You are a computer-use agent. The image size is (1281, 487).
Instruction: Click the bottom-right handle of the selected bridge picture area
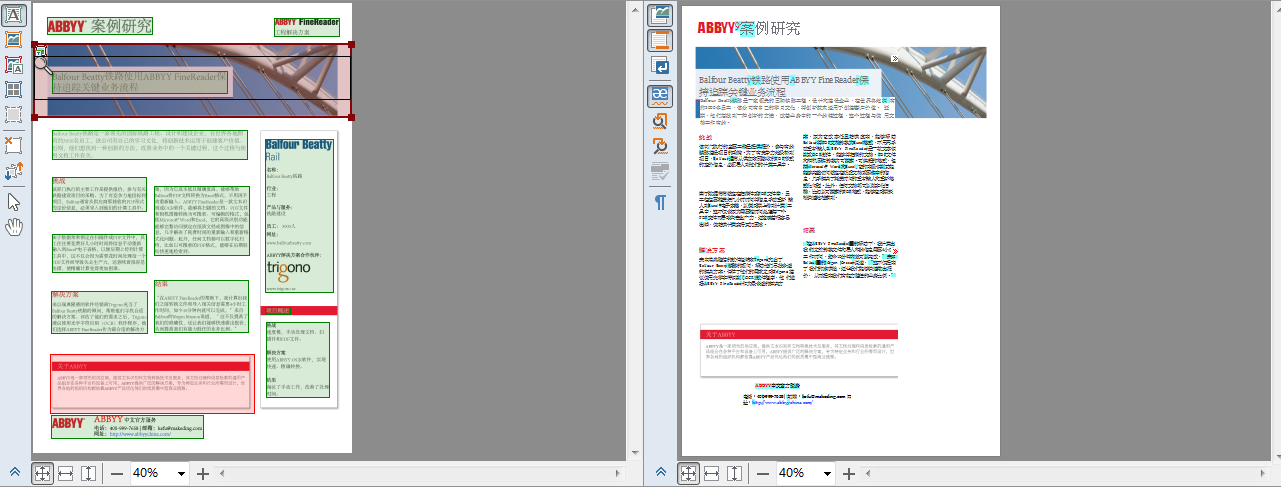(x=351, y=118)
